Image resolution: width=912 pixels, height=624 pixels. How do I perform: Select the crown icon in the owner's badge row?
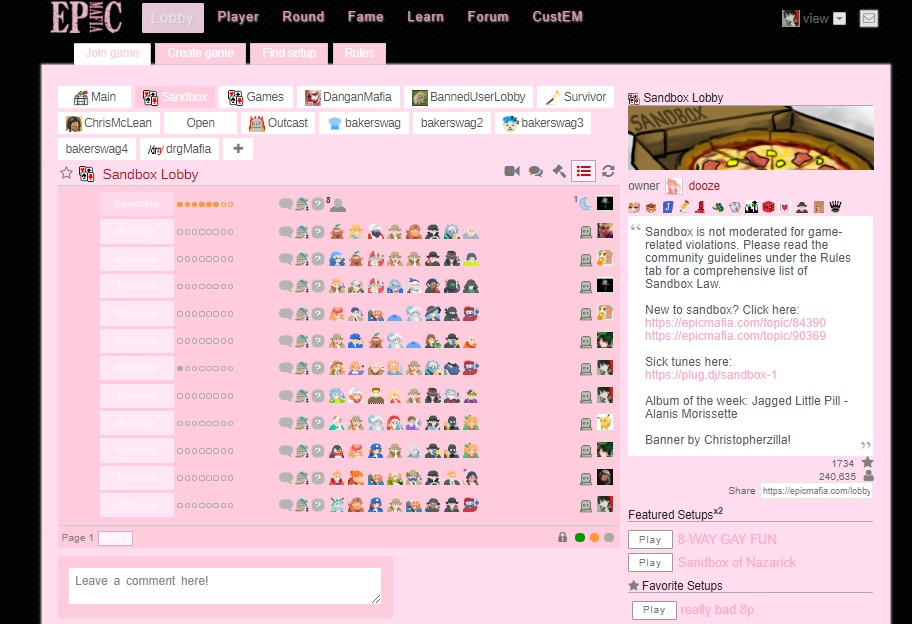[x=837, y=207]
